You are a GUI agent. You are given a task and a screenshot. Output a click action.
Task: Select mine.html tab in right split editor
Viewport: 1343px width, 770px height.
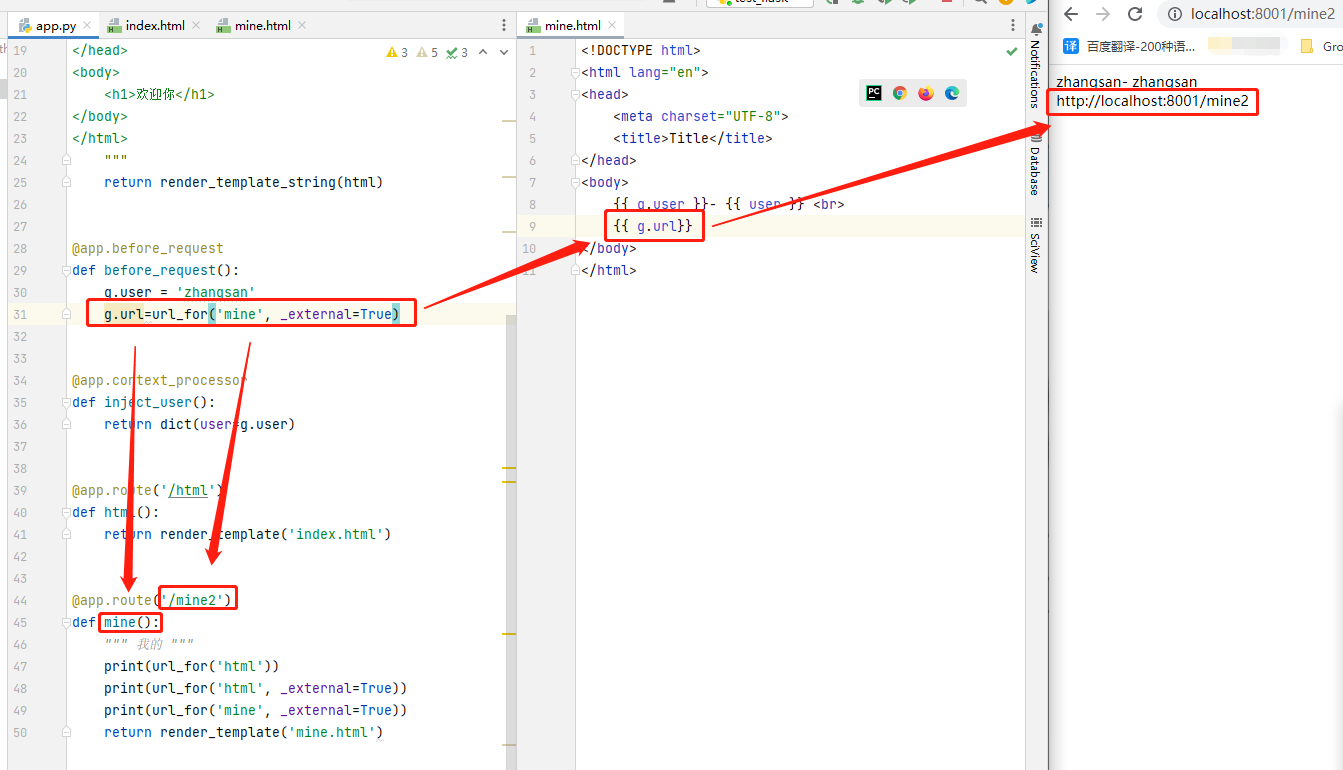tap(572, 25)
